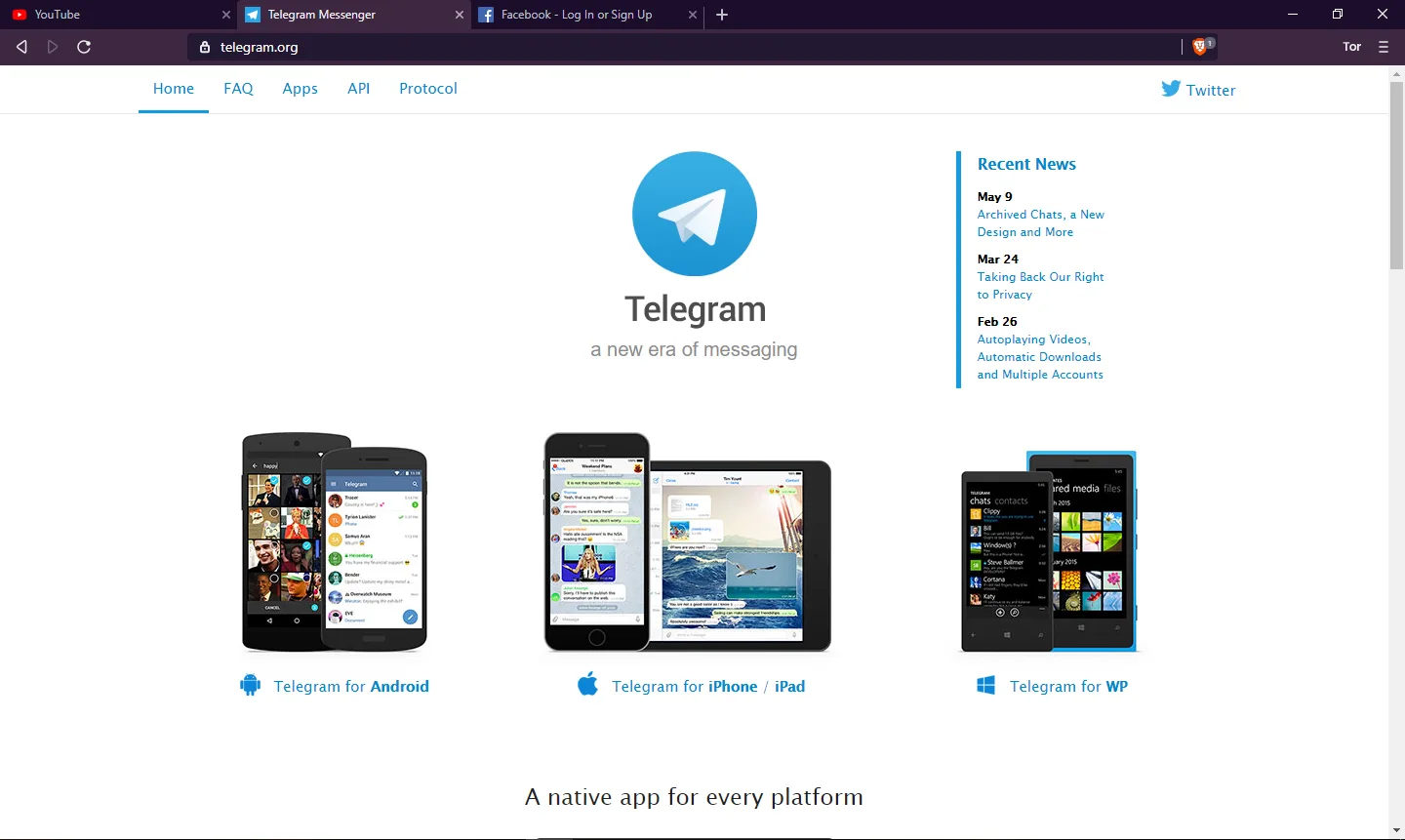Open the browser hamburger menu
This screenshot has width=1405, height=840.
(1384, 47)
